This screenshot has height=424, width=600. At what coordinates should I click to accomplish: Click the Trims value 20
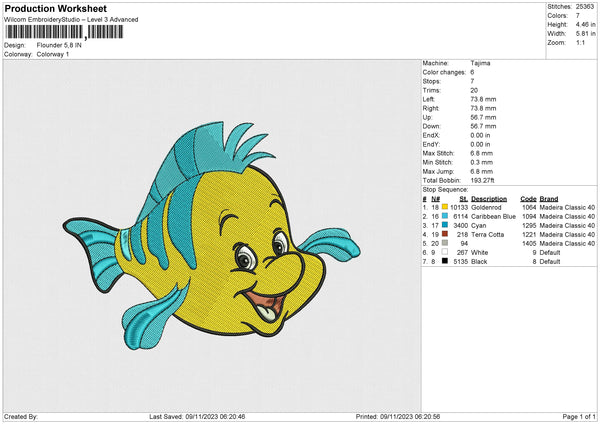[x=474, y=90]
